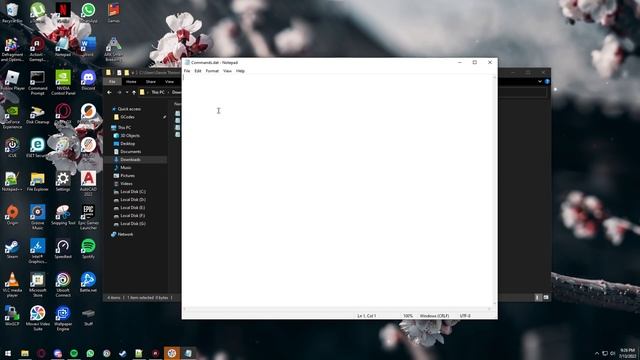Image resolution: width=640 pixels, height=360 pixels.
Task: Select the Wallpaper Engine desktop icon
Action: pyautogui.click(x=63, y=319)
